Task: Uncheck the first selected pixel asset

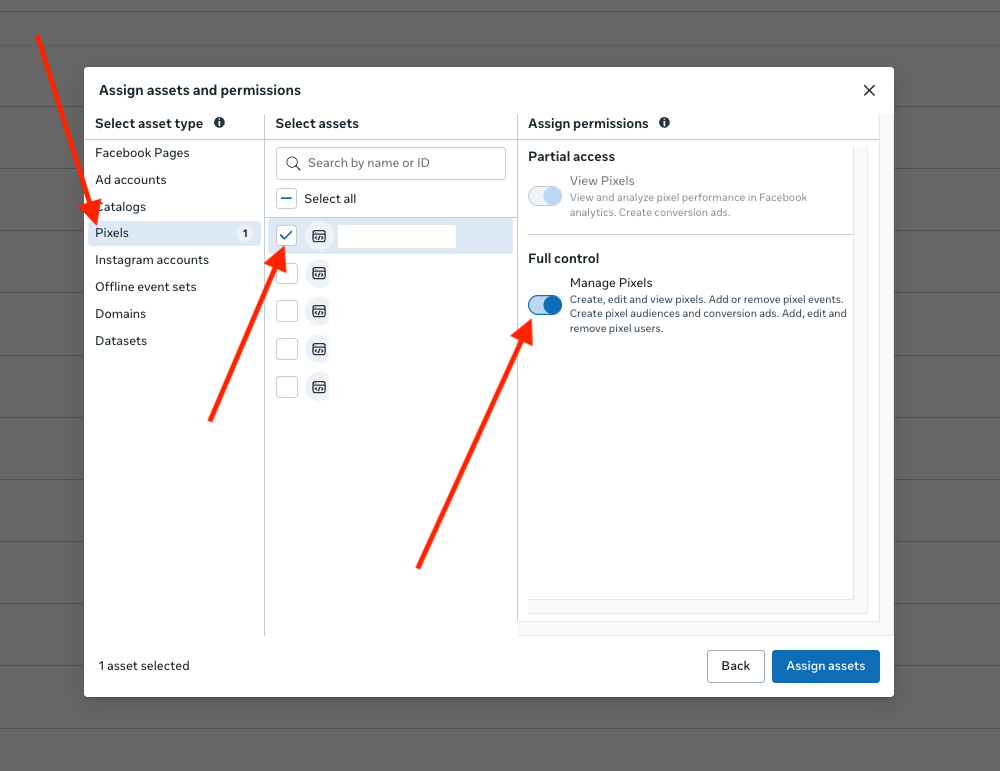Action: pos(287,235)
